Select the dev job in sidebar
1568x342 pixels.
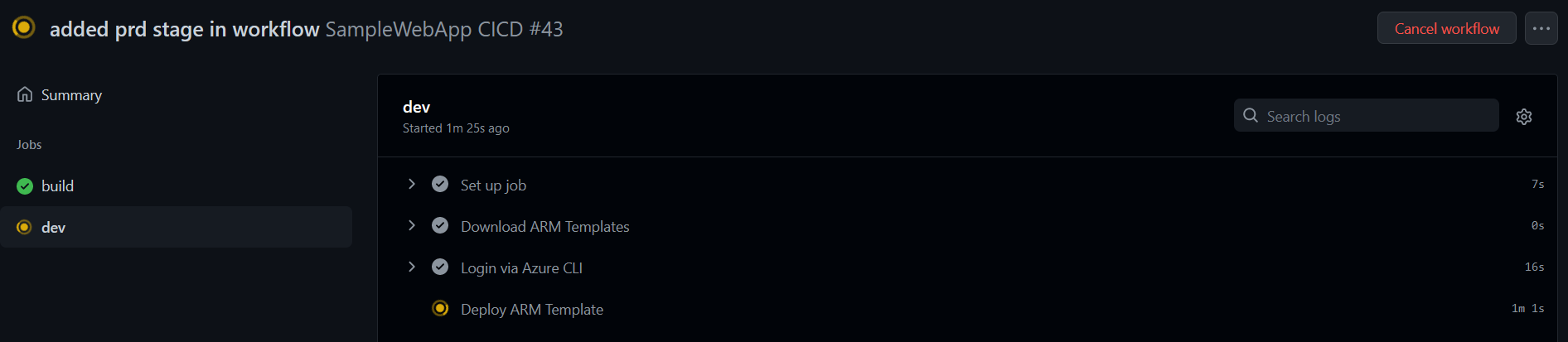(54, 228)
